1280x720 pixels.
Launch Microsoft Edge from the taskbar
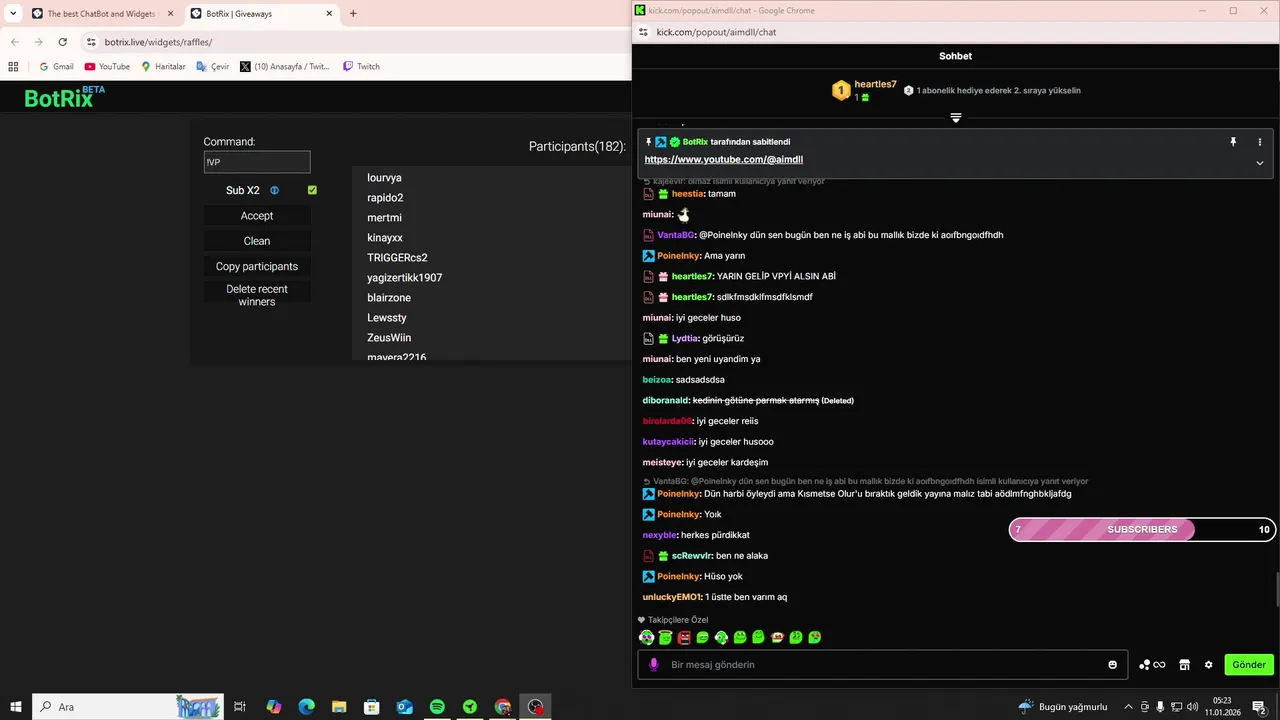pos(306,707)
